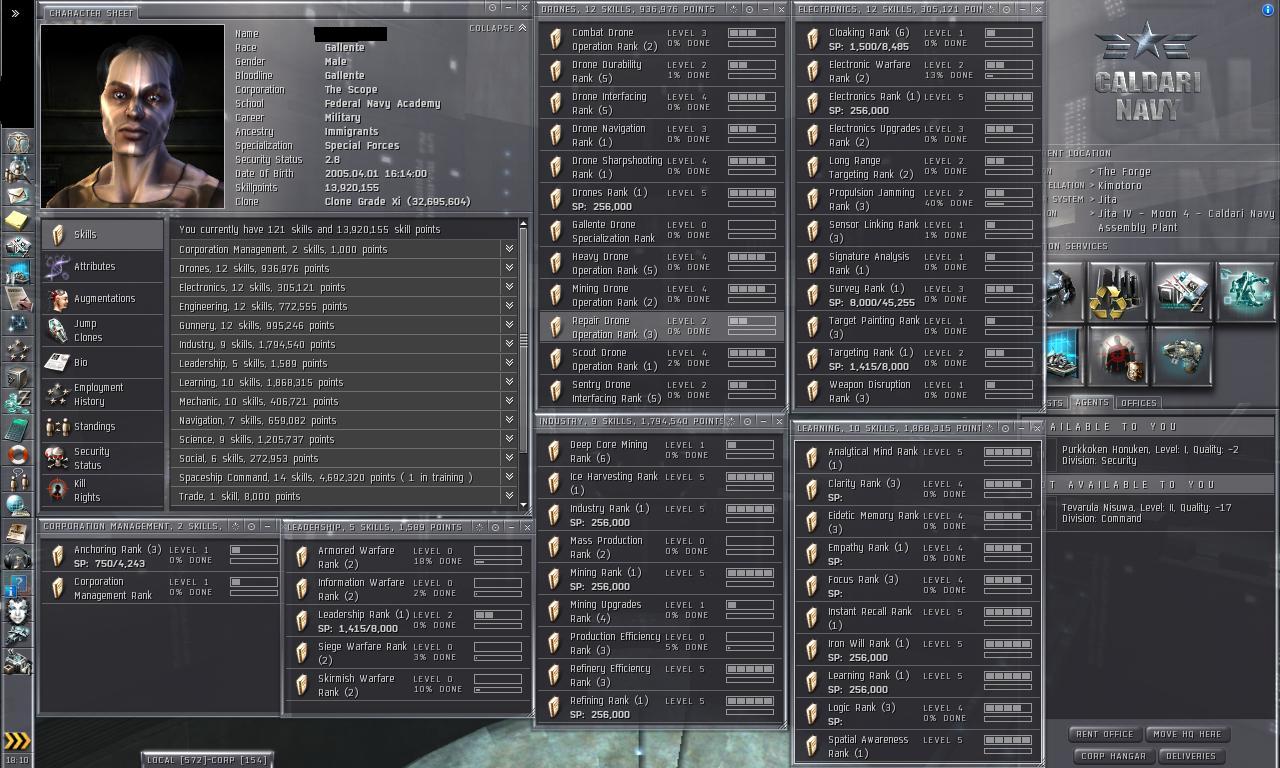
Task: Expand the Spaceship Command skill group chevron
Action: pos(509,477)
